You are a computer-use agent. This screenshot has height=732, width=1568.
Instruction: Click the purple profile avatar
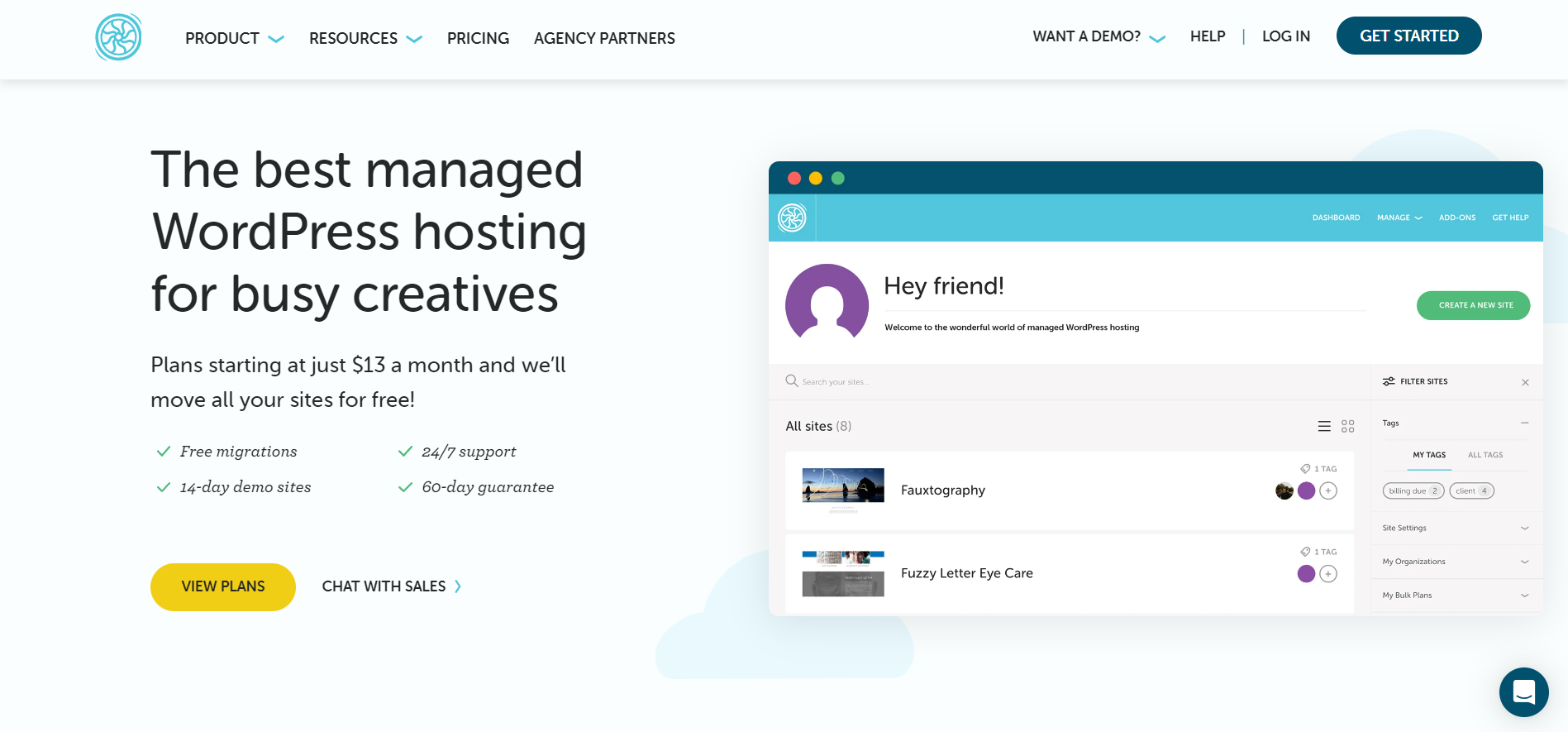(827, 303)
